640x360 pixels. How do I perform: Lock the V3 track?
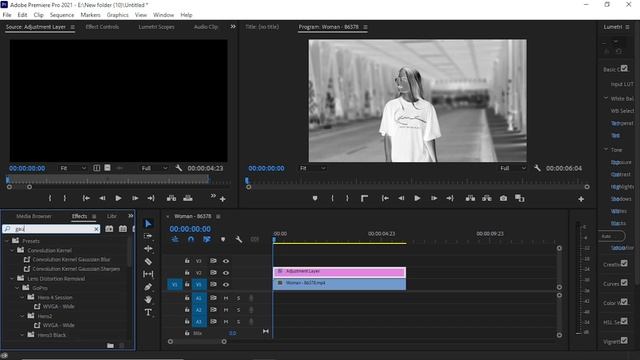point(187,260)
